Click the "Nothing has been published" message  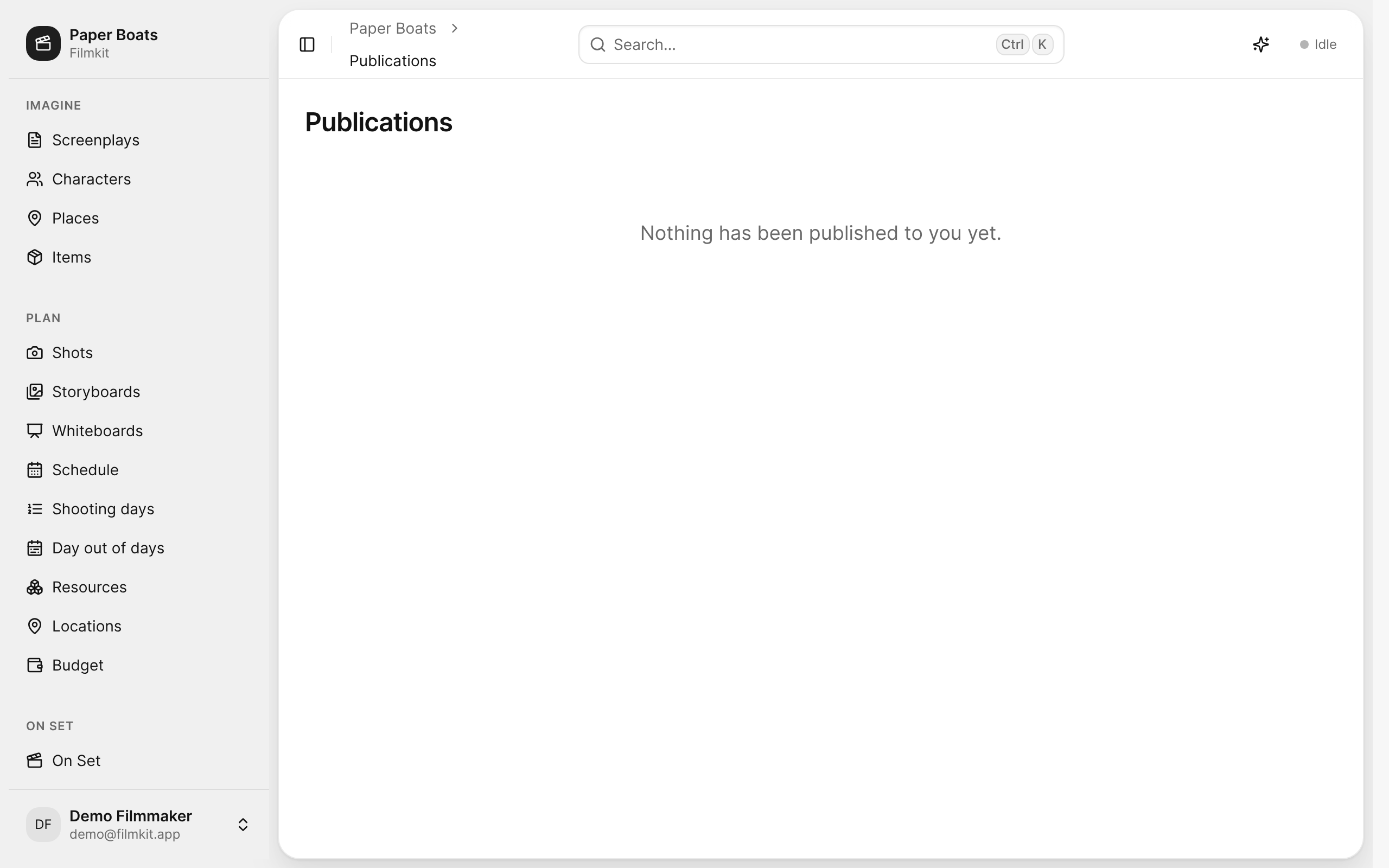pyautogui.click(x=820, y=233)
